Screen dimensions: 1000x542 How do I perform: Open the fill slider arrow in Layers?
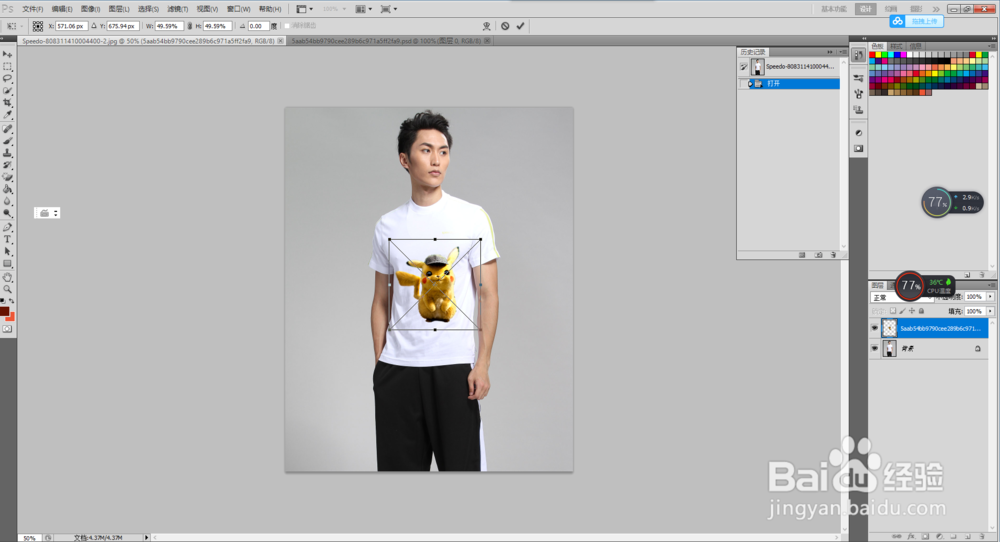pos(990,311)
